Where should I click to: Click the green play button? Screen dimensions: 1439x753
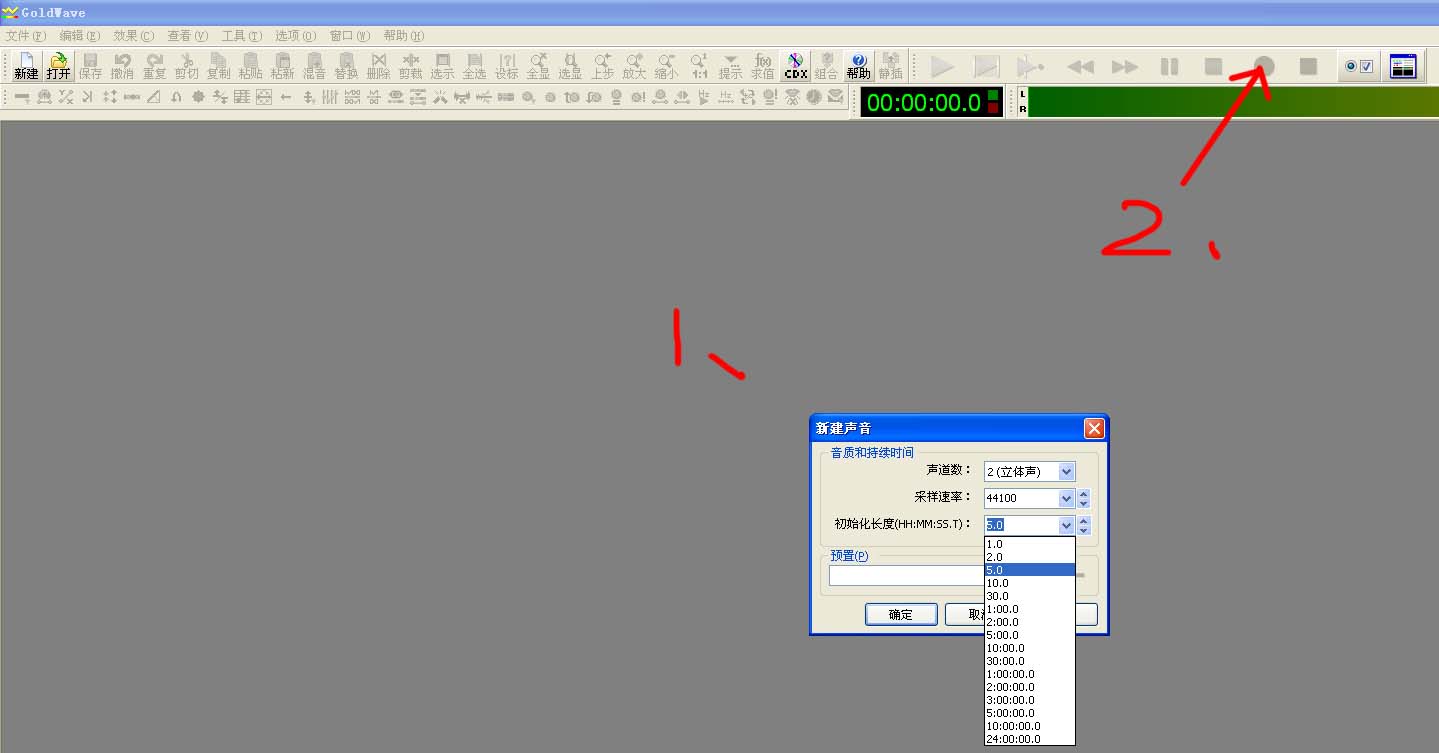[x=942, y=67]
